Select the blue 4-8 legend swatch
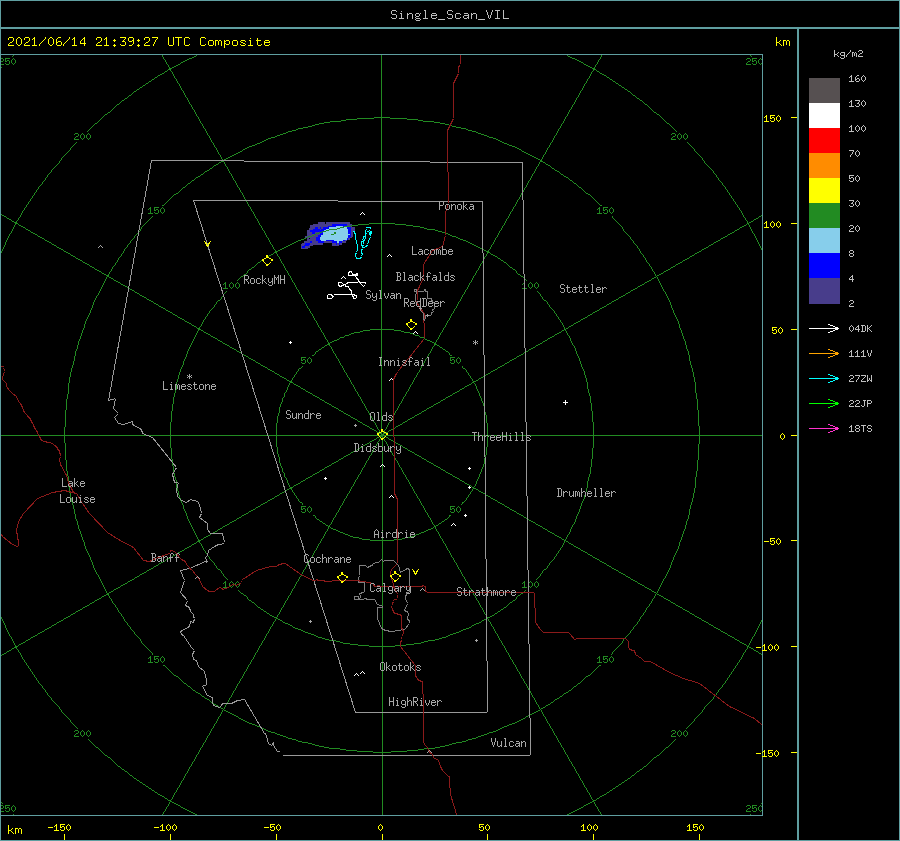This screenshot has width=900, height=841. pos(824,265)
